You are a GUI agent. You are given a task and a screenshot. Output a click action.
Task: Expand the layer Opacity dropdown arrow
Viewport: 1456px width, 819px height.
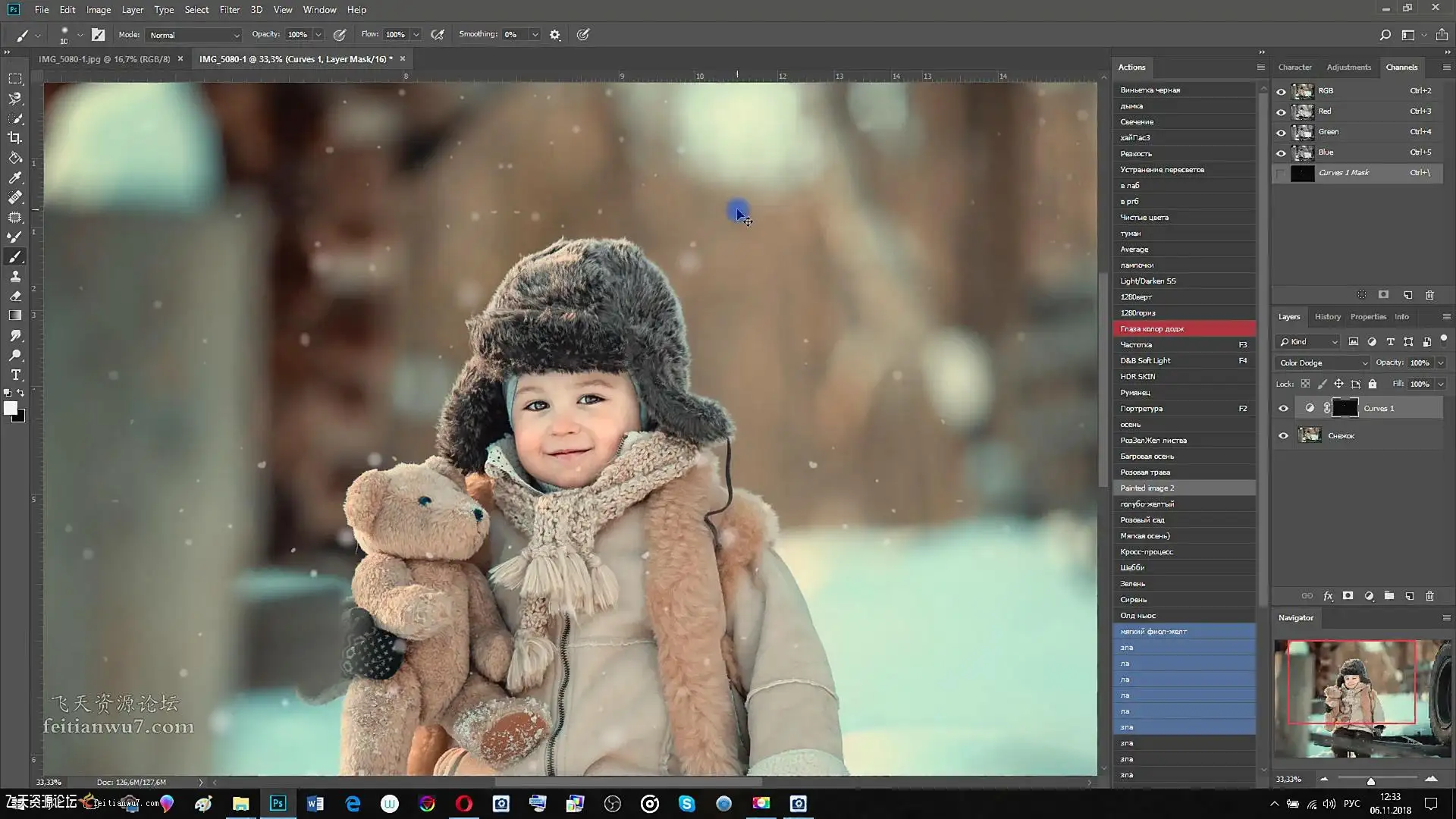pos(1441,363)
